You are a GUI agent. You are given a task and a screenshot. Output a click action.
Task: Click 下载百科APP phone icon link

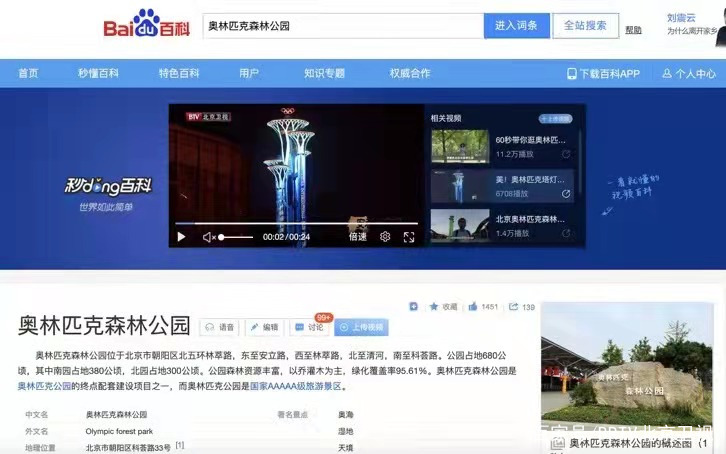tap(603, 74)
